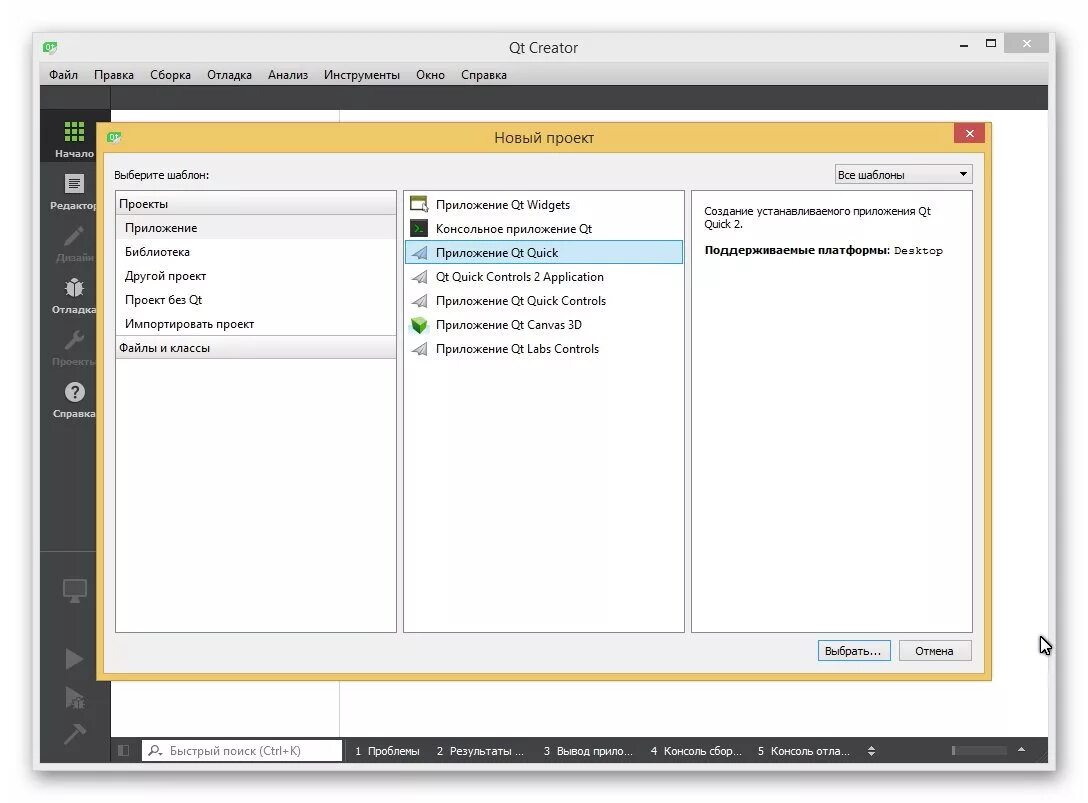
Task: Open the Все шаблоны dropdown
Action: tap(903, 174)
